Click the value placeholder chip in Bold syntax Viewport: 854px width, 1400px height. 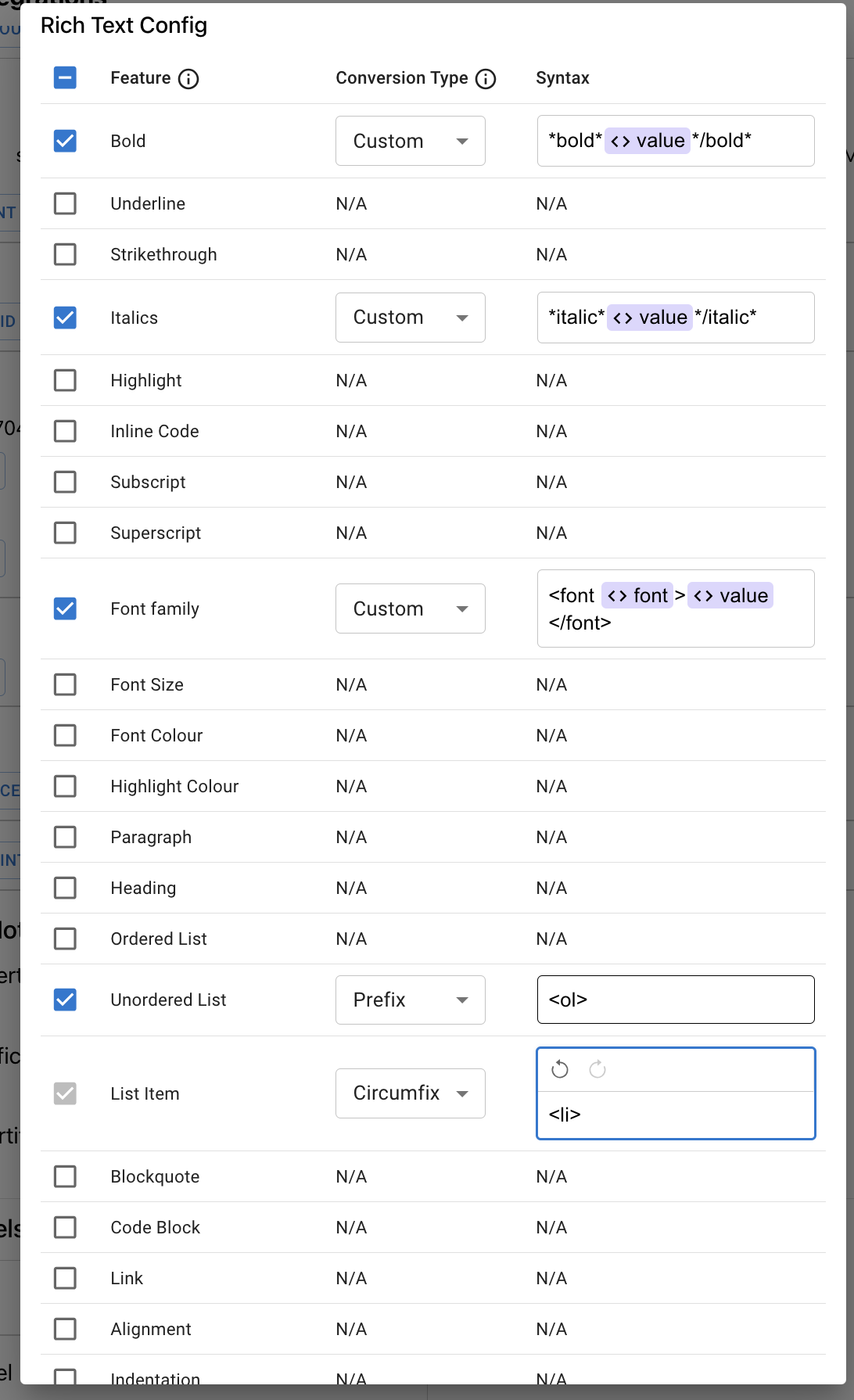click(x=648, y=141)
